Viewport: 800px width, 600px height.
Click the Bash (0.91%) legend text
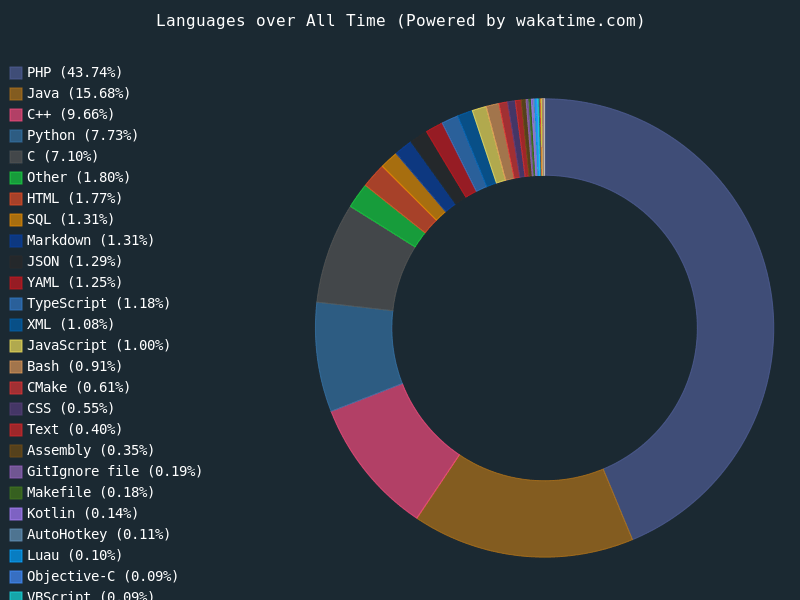[x=74, y=366]
